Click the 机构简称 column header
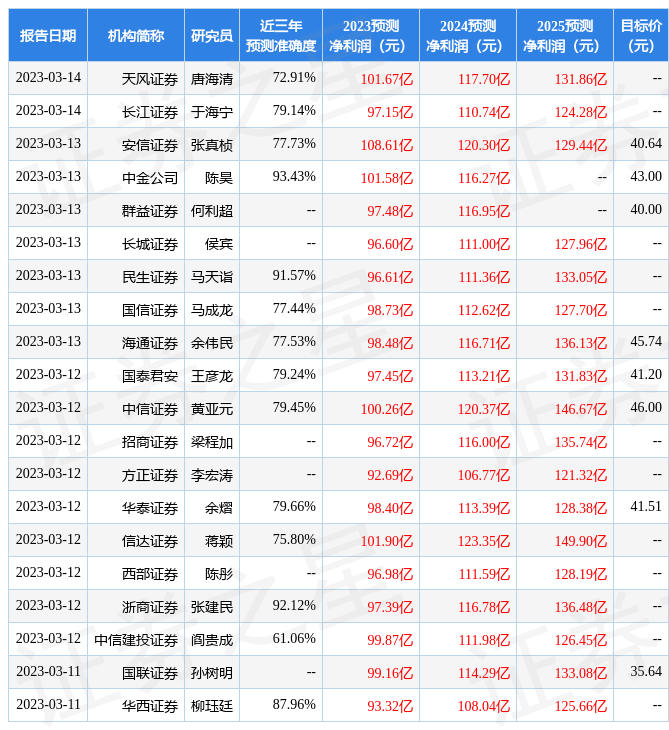Image resolution: width=669 pixels, height=730 pixels. point(136,35)
